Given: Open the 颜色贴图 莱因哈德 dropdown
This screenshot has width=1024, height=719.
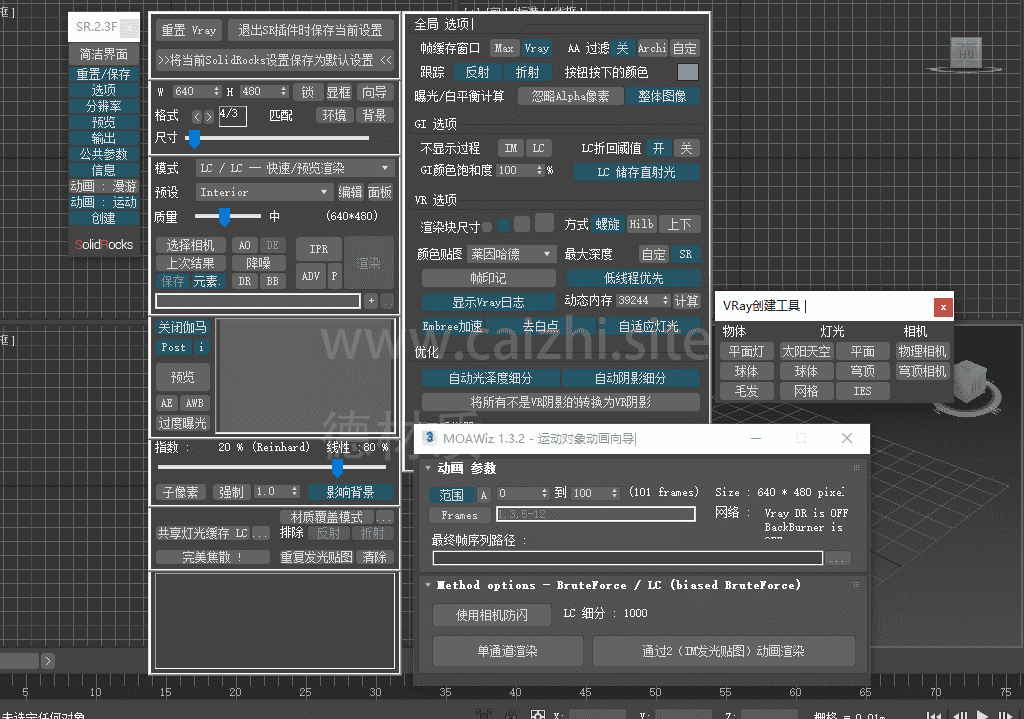Looking at the screenshot, I should pyautogui.click(x=512, y=254).
